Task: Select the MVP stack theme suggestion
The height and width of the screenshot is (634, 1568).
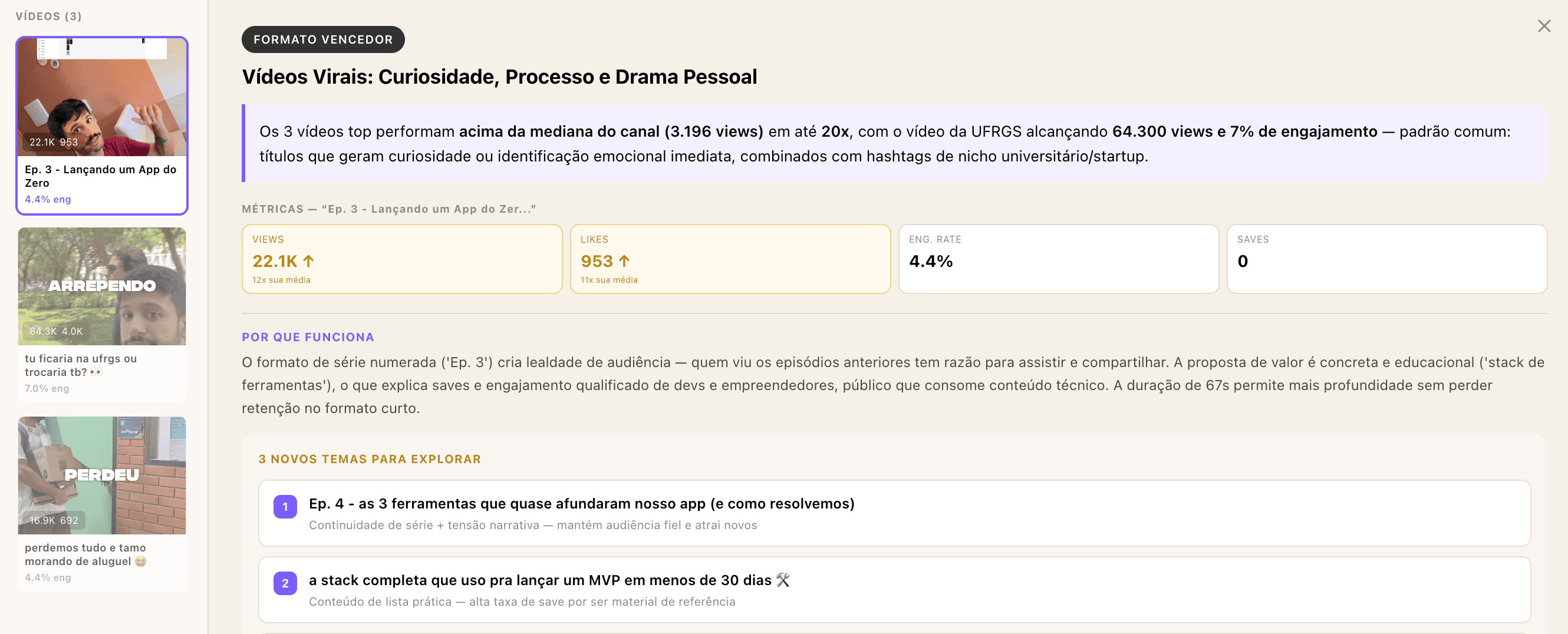Action: (x=894, y=590)
